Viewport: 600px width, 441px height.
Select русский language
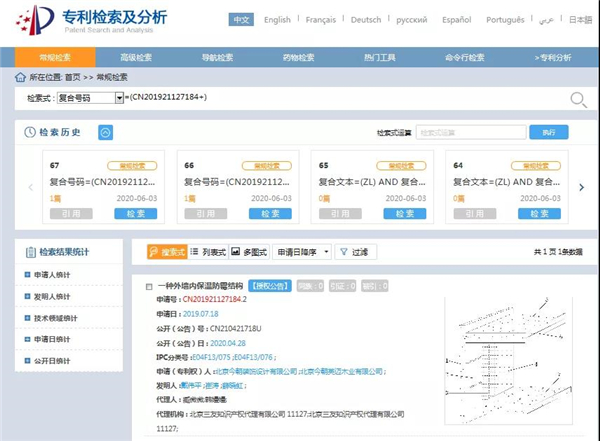(x=412, y=20)
